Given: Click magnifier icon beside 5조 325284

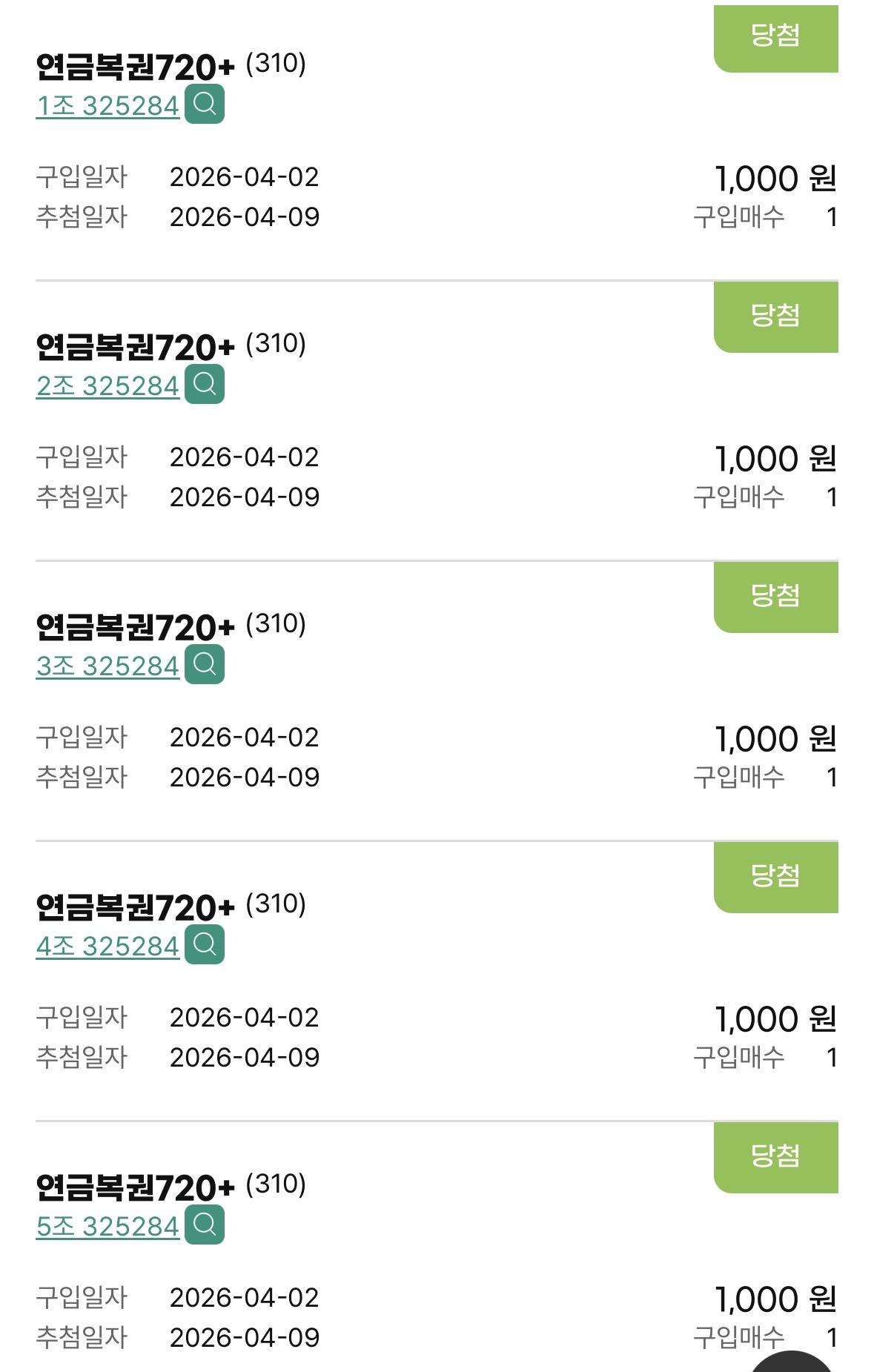Looking at the screenshot, I should coord(205,1225).
